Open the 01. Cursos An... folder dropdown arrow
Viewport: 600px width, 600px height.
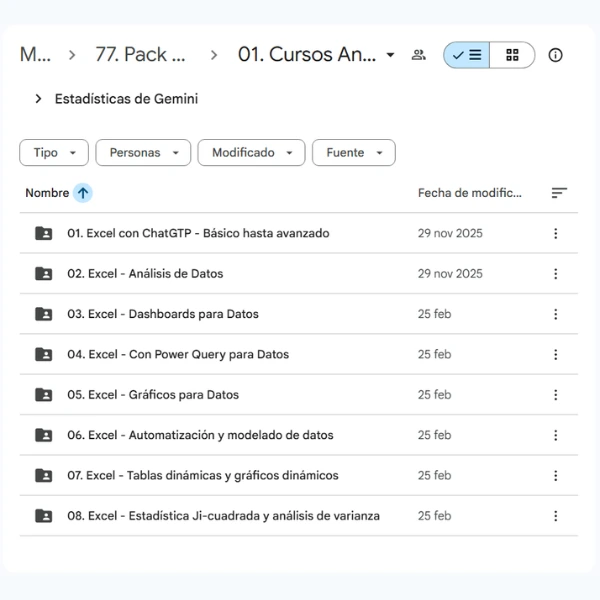click(390, 55)
